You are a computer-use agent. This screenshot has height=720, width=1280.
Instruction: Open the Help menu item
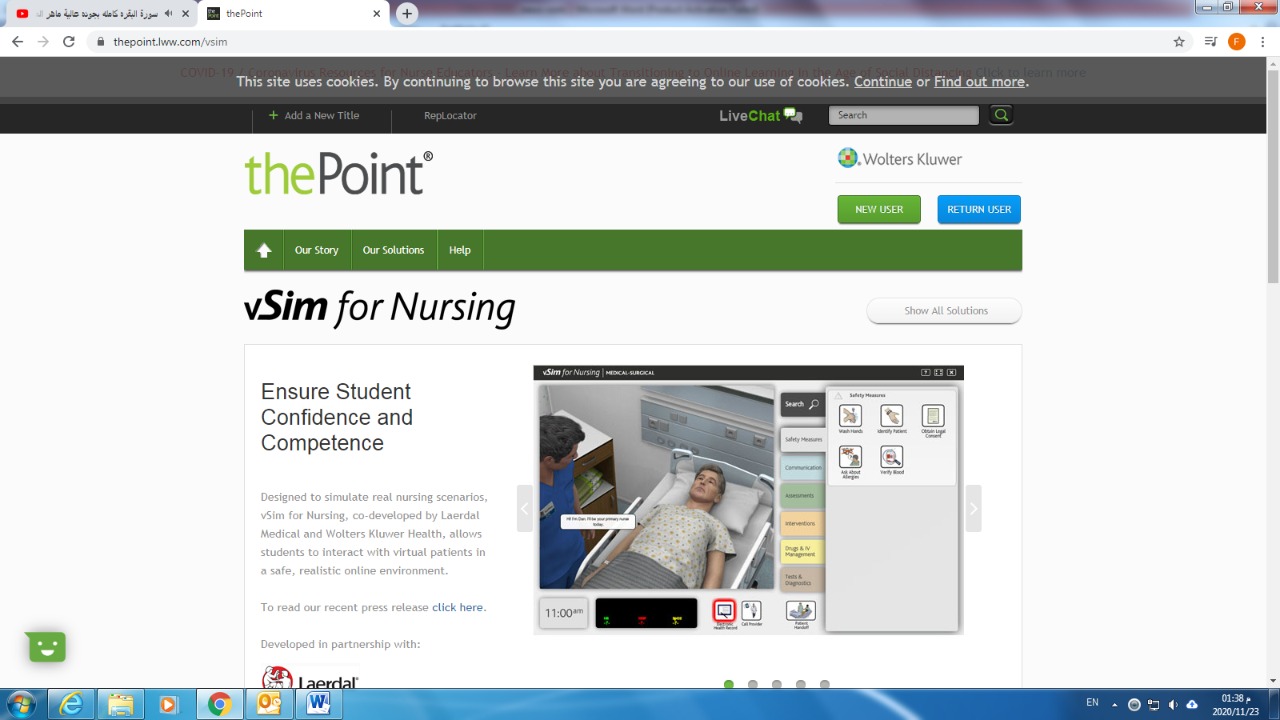460,251
